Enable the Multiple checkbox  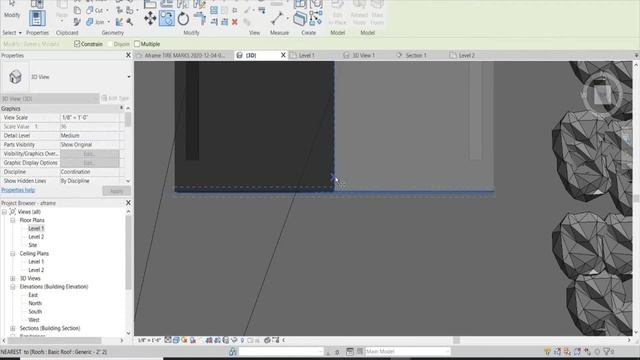coord(137,44)
